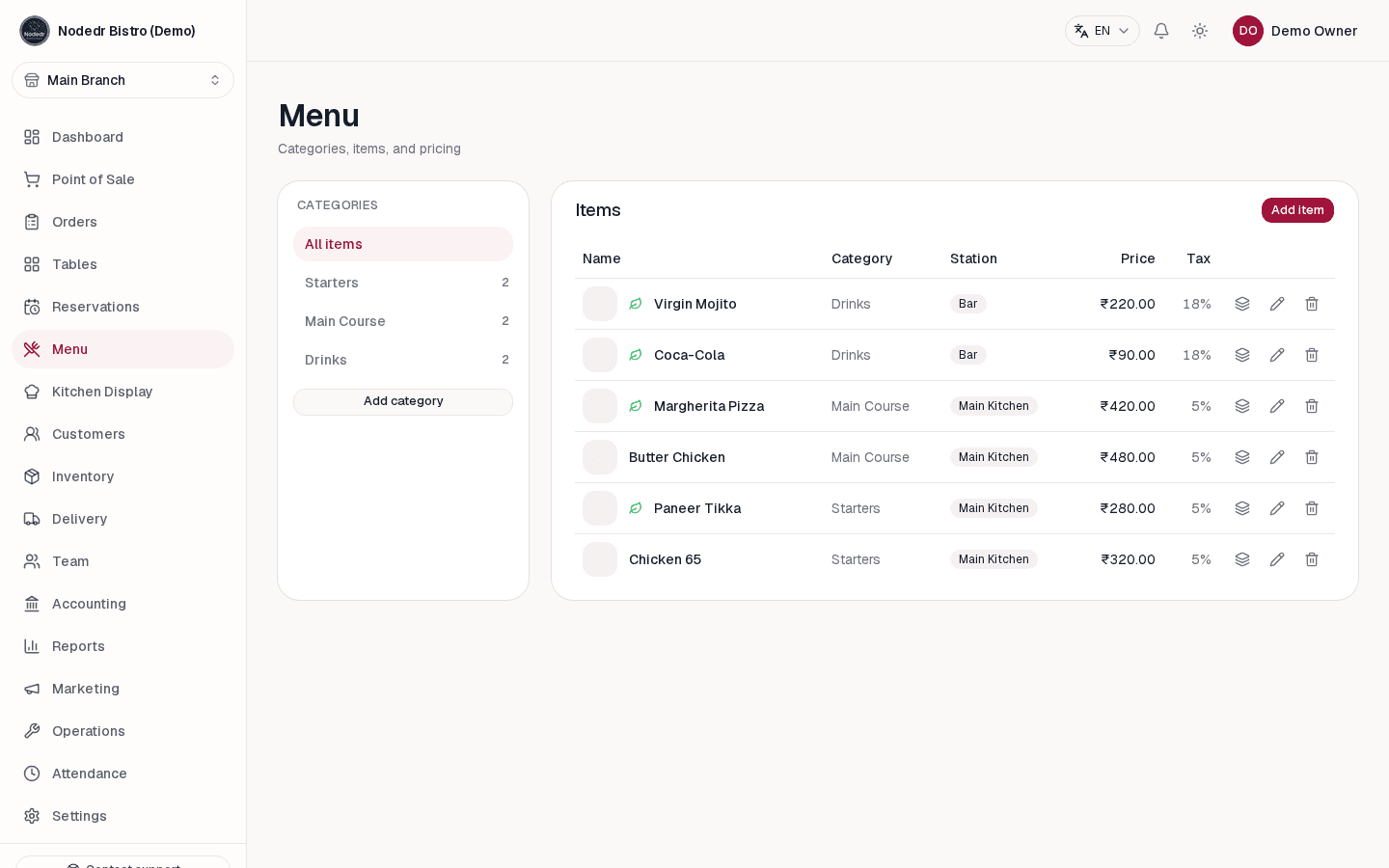The width and height of the screenshot is (1389, 868).
Task: Click the Price column header
Action: tap(1138, 258)
